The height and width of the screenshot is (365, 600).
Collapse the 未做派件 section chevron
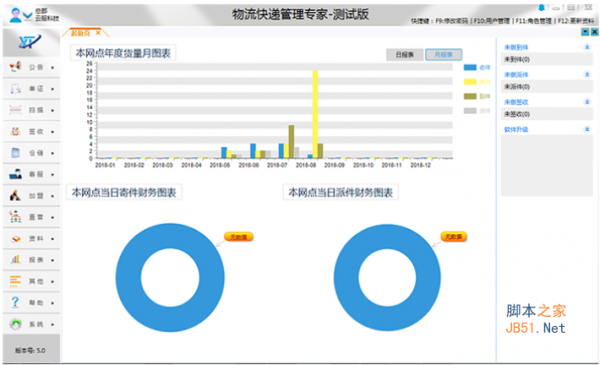[587, 74]
